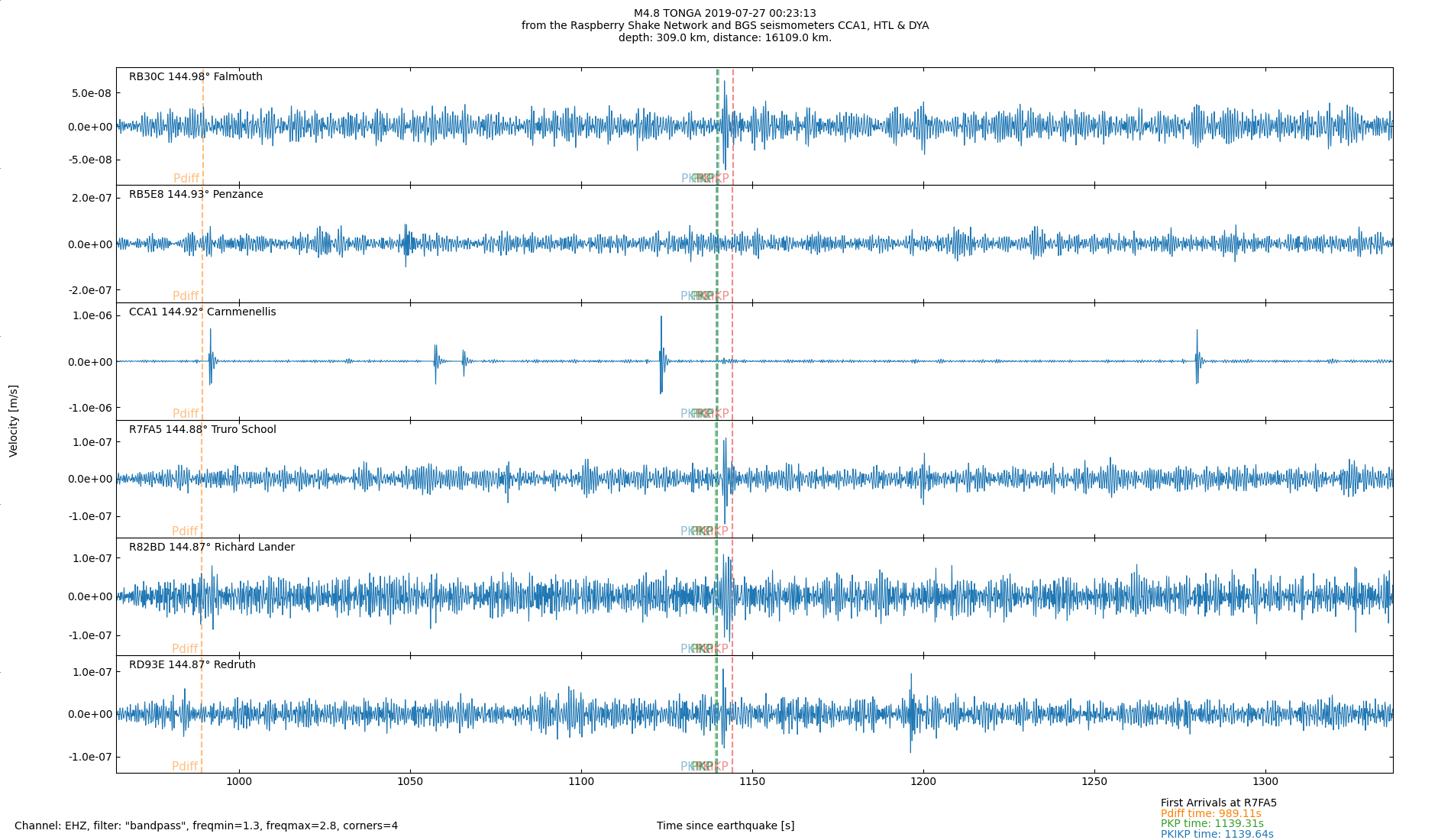
Task: Click the "Pdiff" phase label in Penzance panel
Action: tap(186, 296)
